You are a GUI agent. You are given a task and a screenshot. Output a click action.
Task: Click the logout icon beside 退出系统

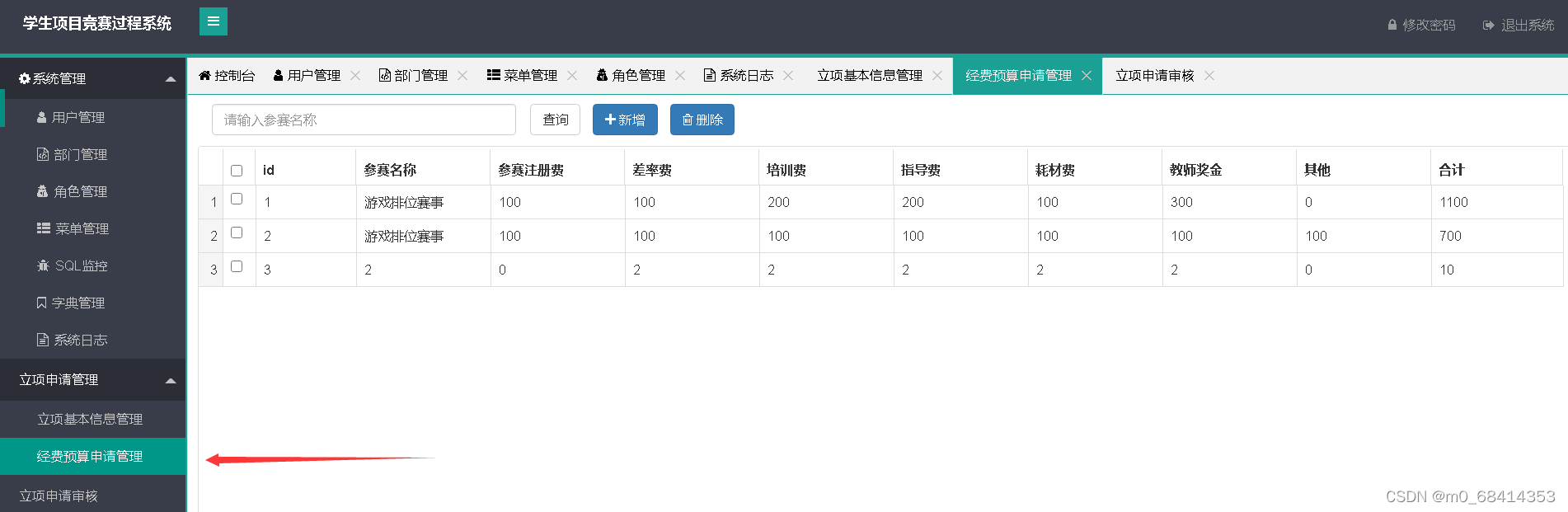click(1488, 26)
